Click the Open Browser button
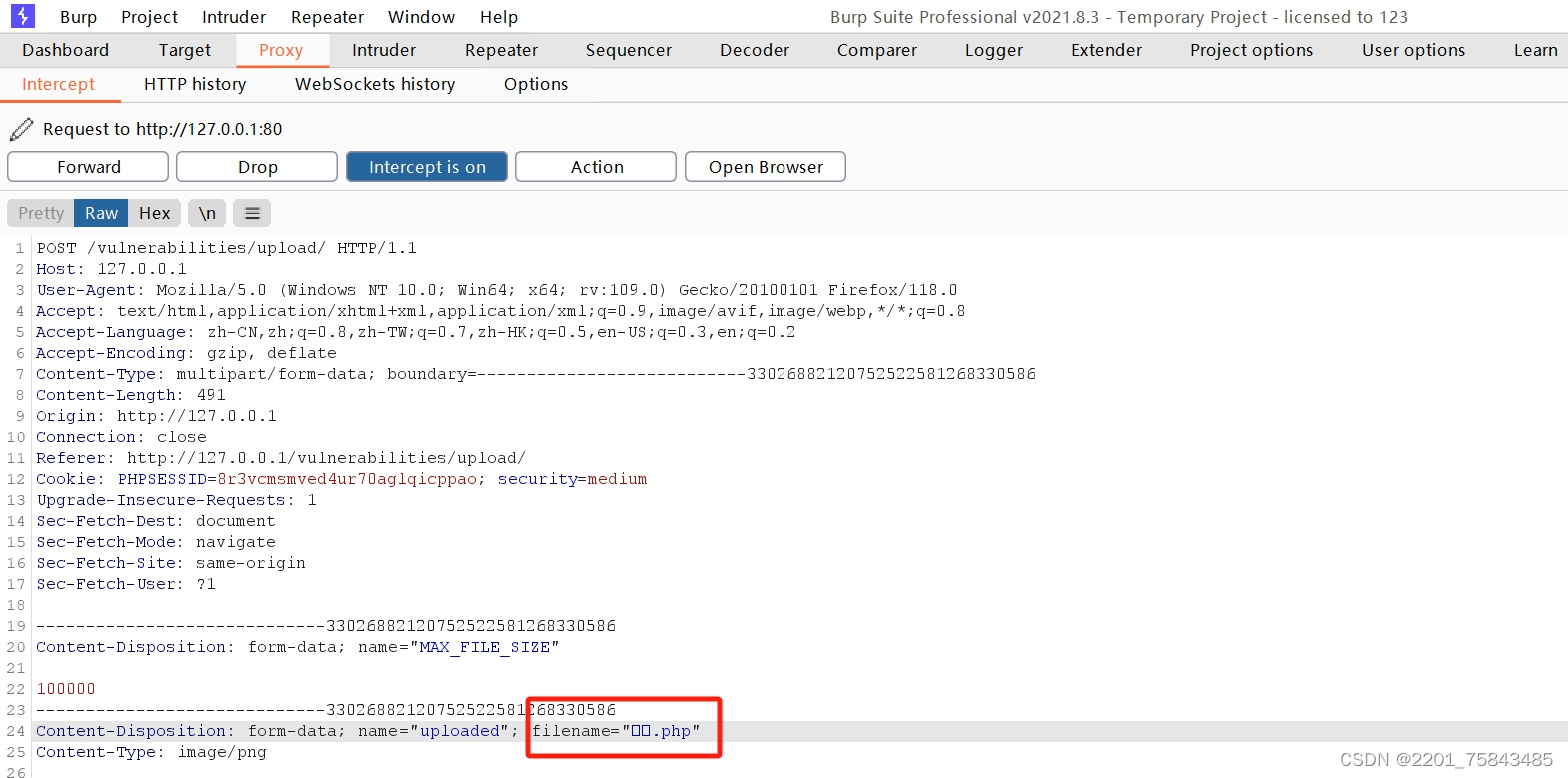Image resolution: width=1568 pixels, height=778 pixels. (x=766, y=167)
